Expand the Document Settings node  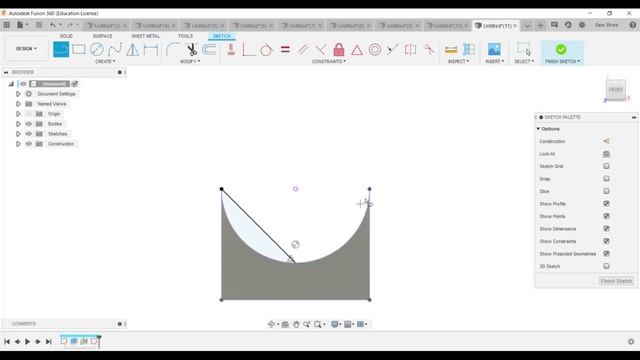[18, 94]
